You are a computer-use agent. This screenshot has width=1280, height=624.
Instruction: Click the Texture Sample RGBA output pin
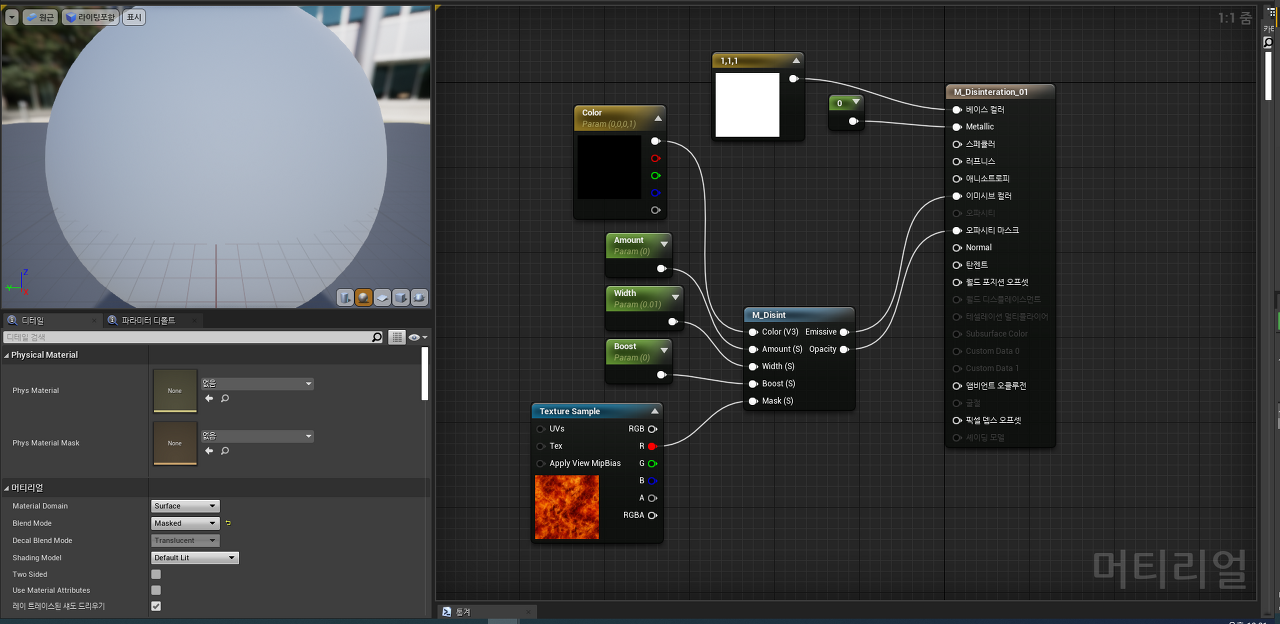tap(652, 515)
